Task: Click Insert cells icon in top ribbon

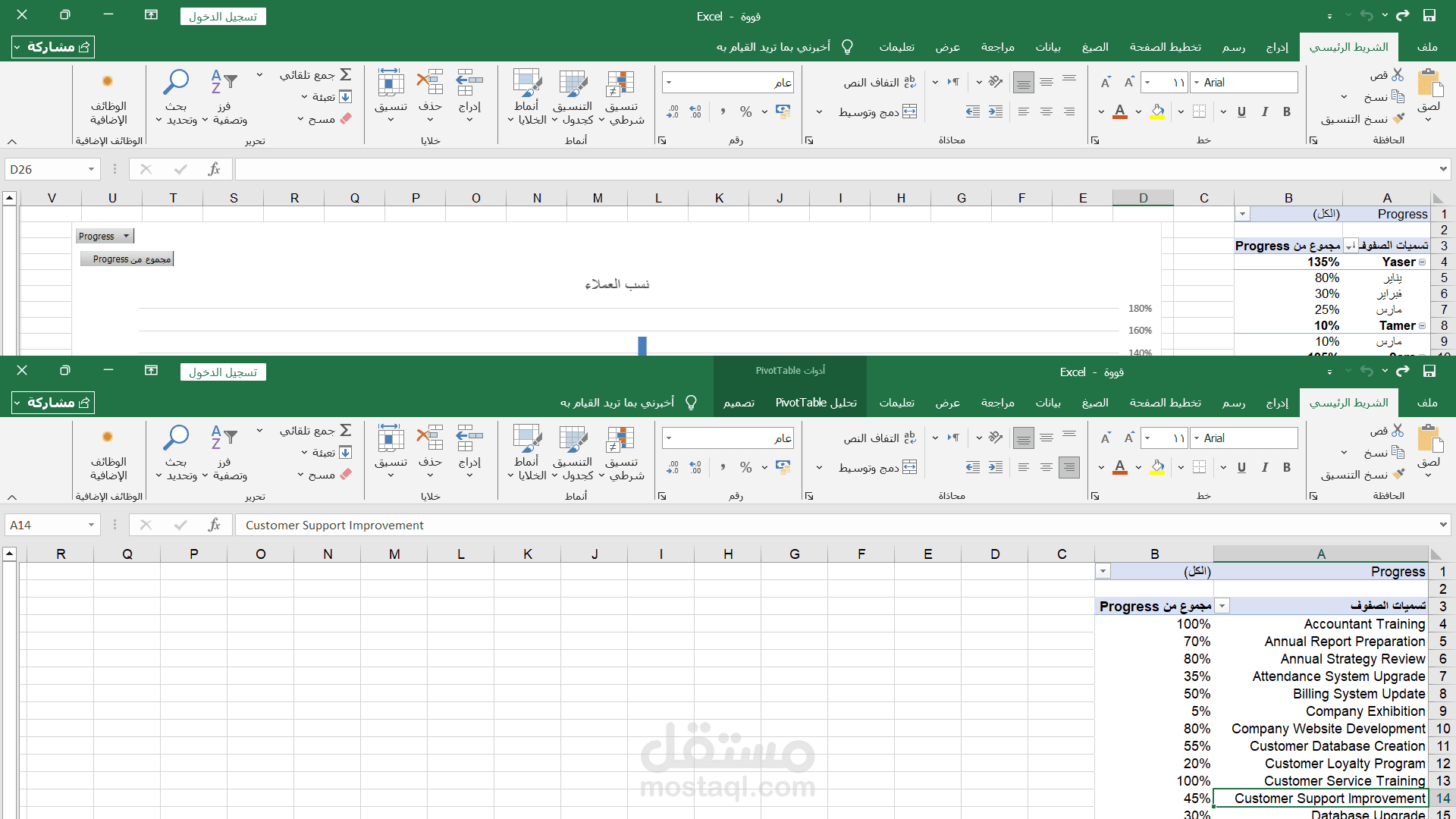Action: tap(469, 83)
